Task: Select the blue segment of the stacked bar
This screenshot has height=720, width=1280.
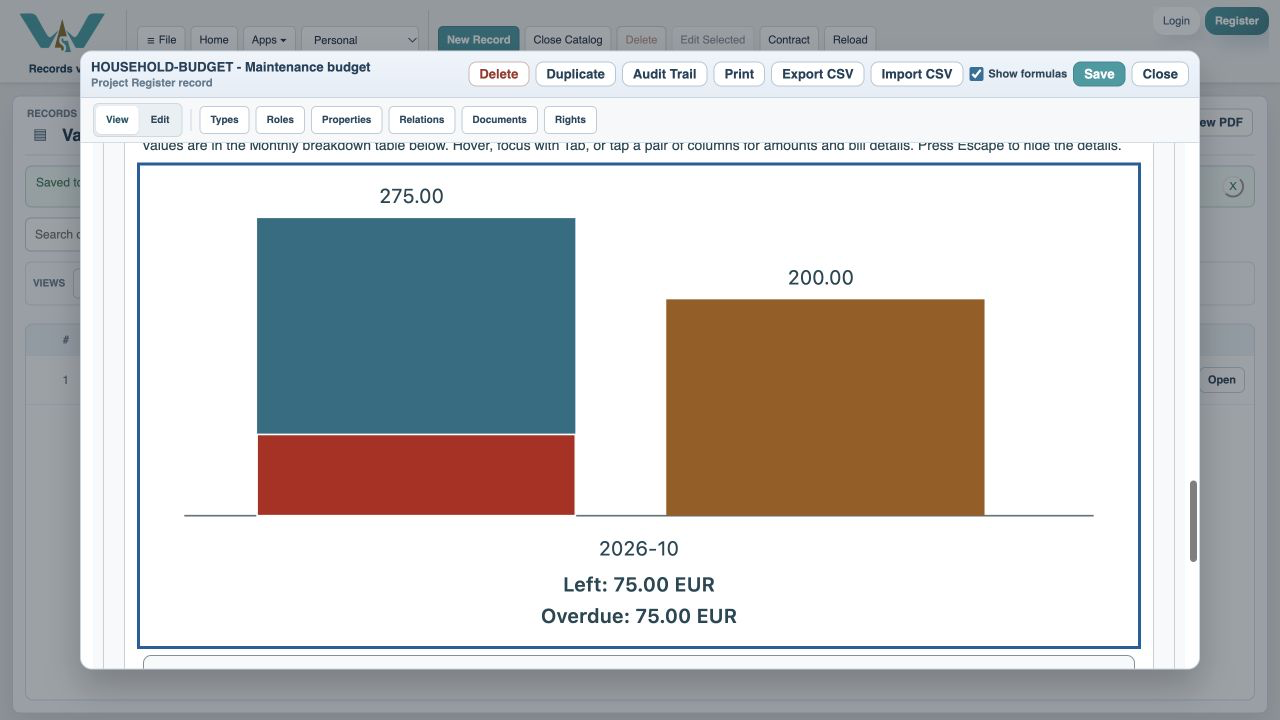Action: click(x=416, y=326)
